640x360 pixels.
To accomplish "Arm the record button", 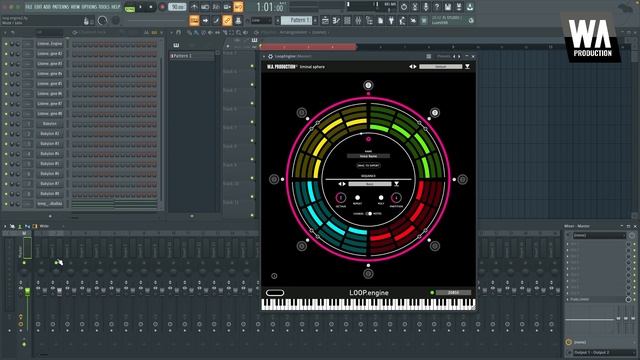I will click(x=162, y=7).
